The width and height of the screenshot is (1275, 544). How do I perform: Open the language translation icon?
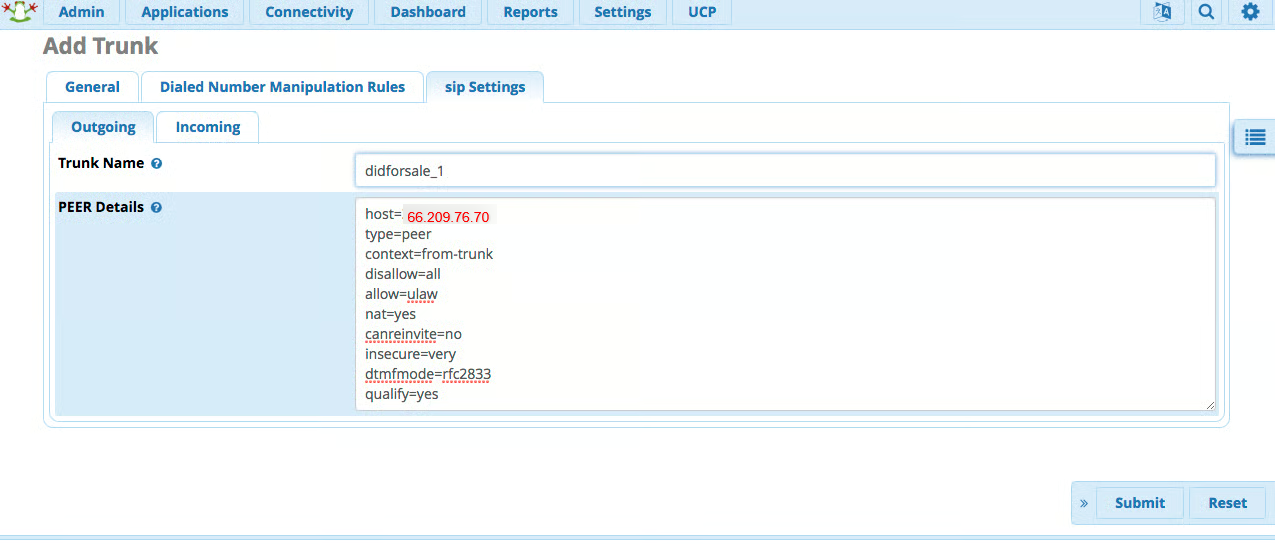click(1162, 12)
